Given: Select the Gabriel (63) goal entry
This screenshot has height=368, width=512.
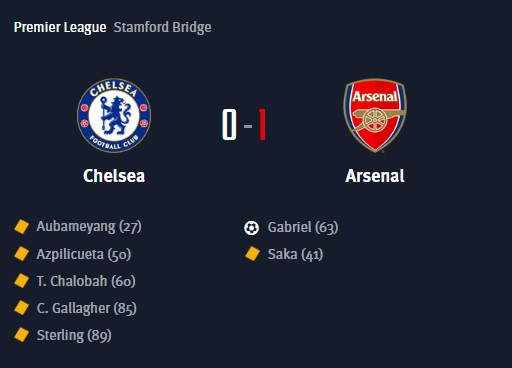Looking at the screenshot, I should click(303, 227).
